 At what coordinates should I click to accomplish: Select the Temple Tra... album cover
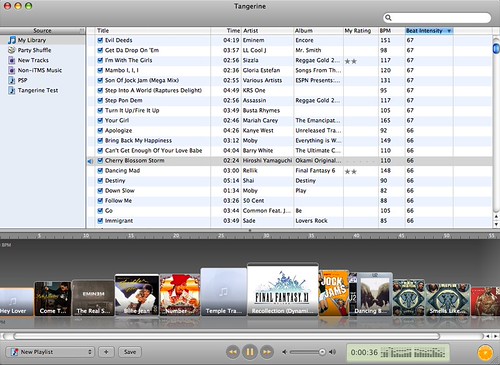[x=224, y=292]
